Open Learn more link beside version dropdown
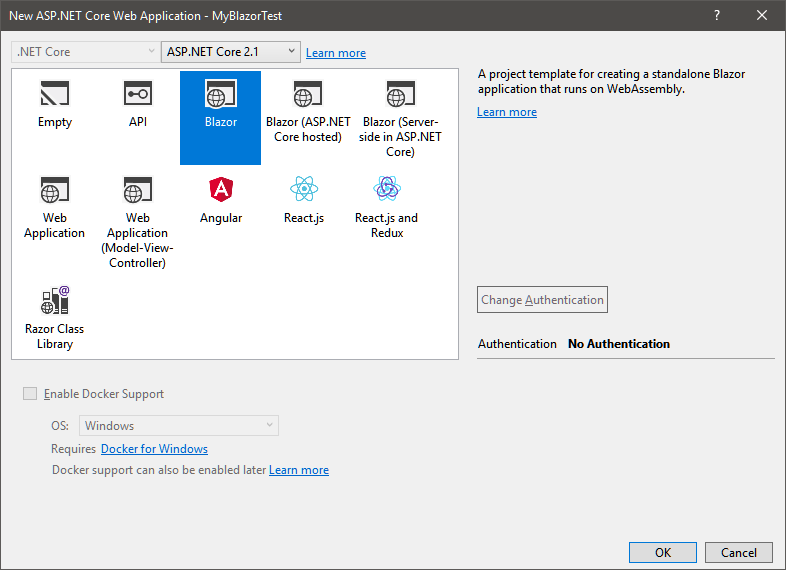The image size is (786, 570). [x=336, y=53]
